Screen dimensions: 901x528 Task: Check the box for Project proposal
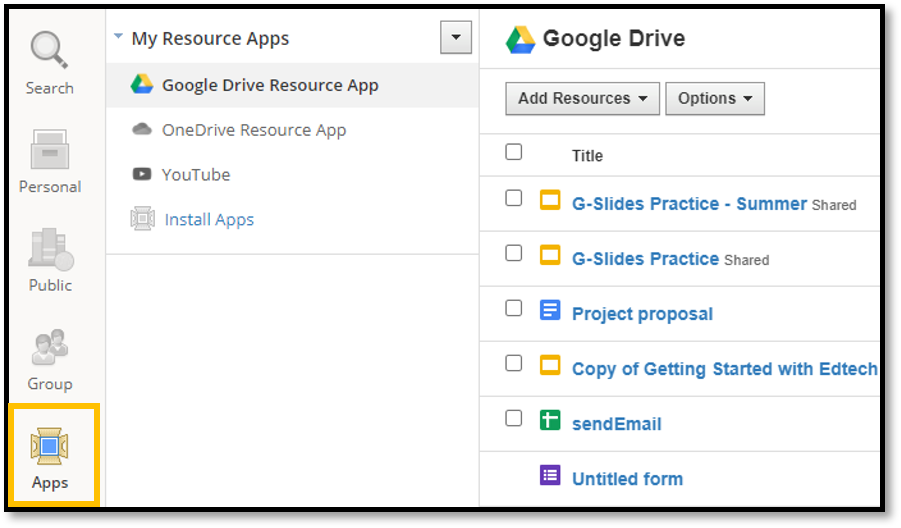[x=514, y=308]
